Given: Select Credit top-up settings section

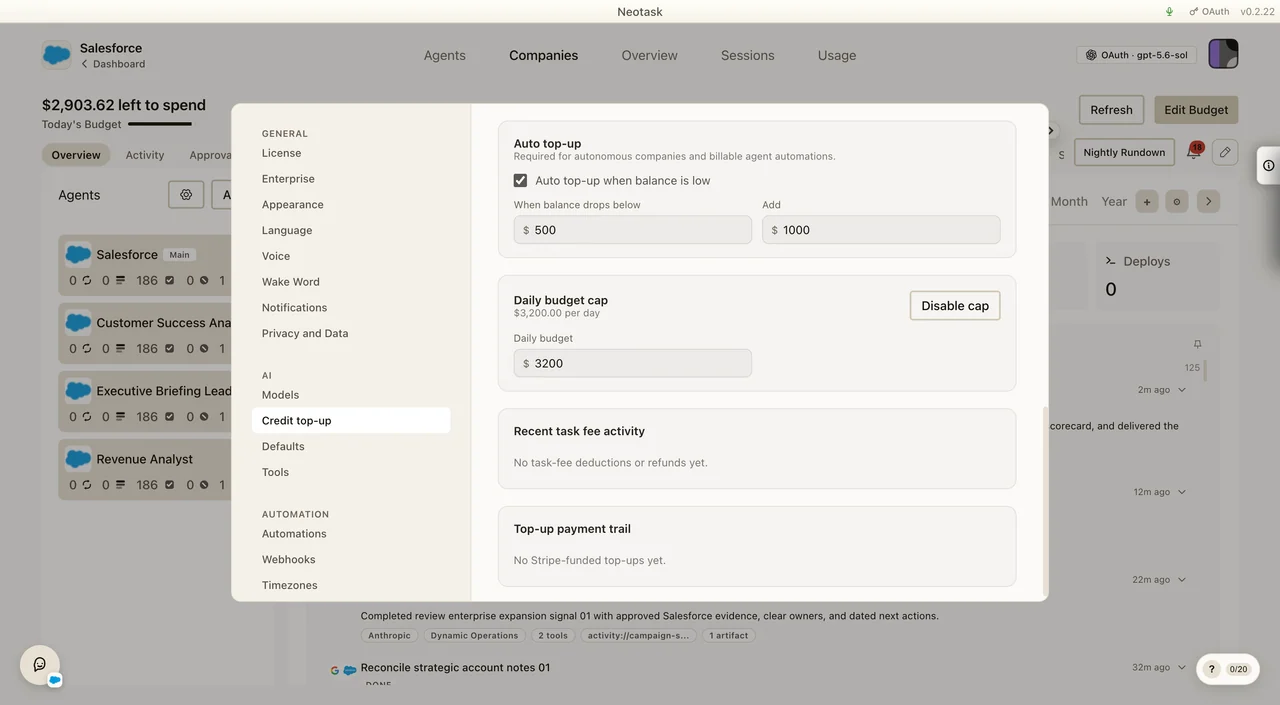Looking at the screenshot, I should click(x=350, y=421).
